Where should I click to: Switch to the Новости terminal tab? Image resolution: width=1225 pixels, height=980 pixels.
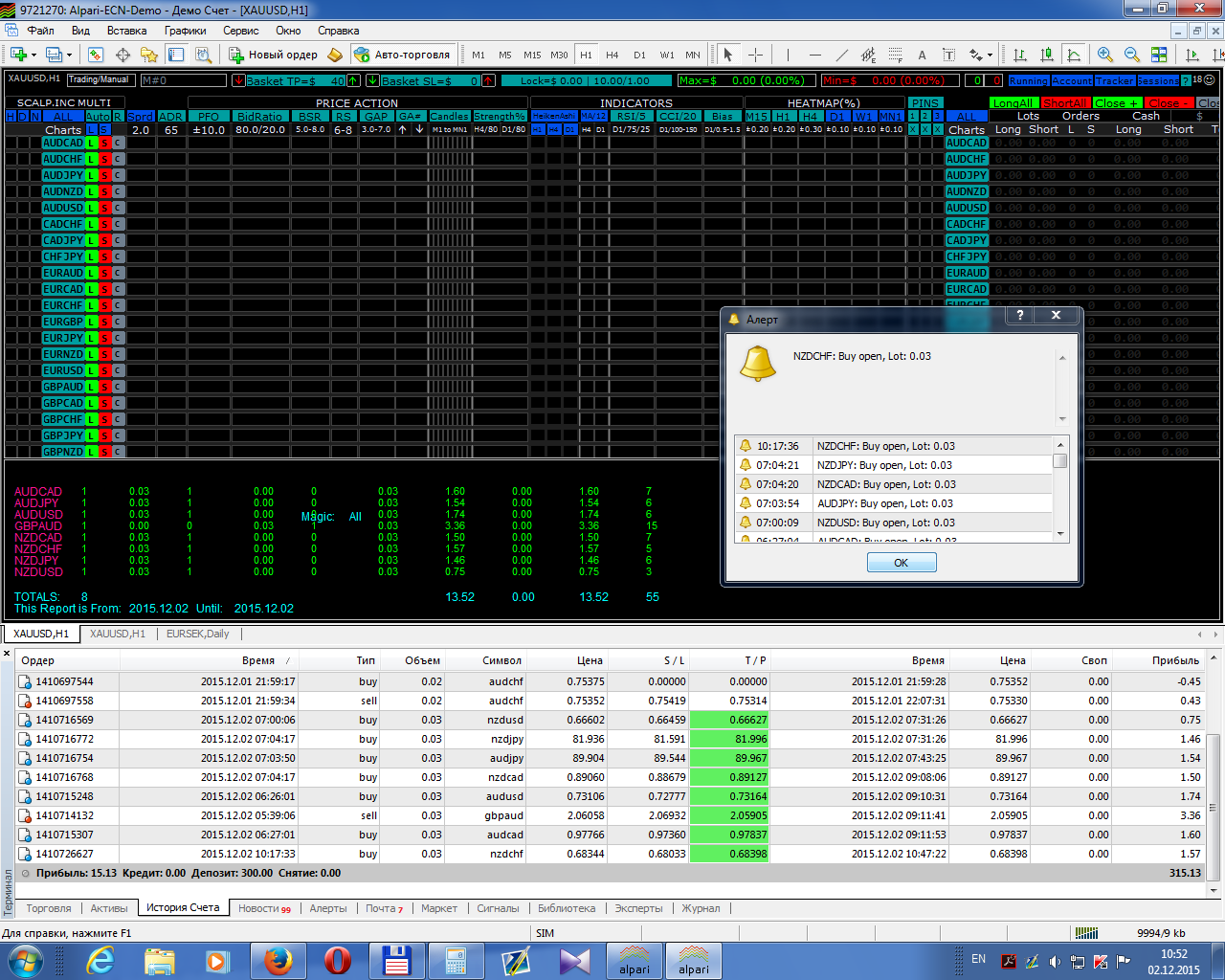[x=264, y=908]
